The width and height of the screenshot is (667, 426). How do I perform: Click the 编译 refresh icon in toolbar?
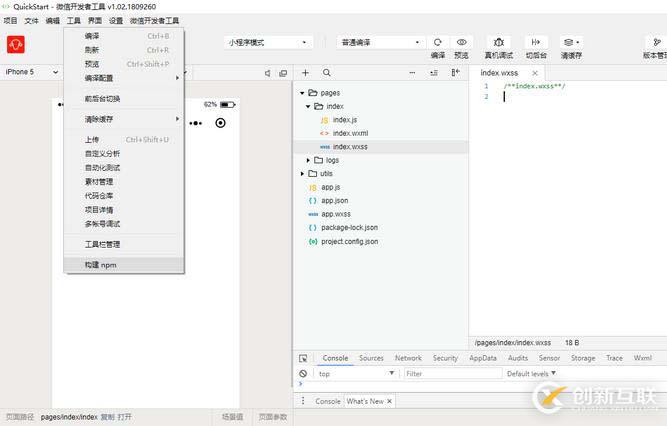[438, 42]
